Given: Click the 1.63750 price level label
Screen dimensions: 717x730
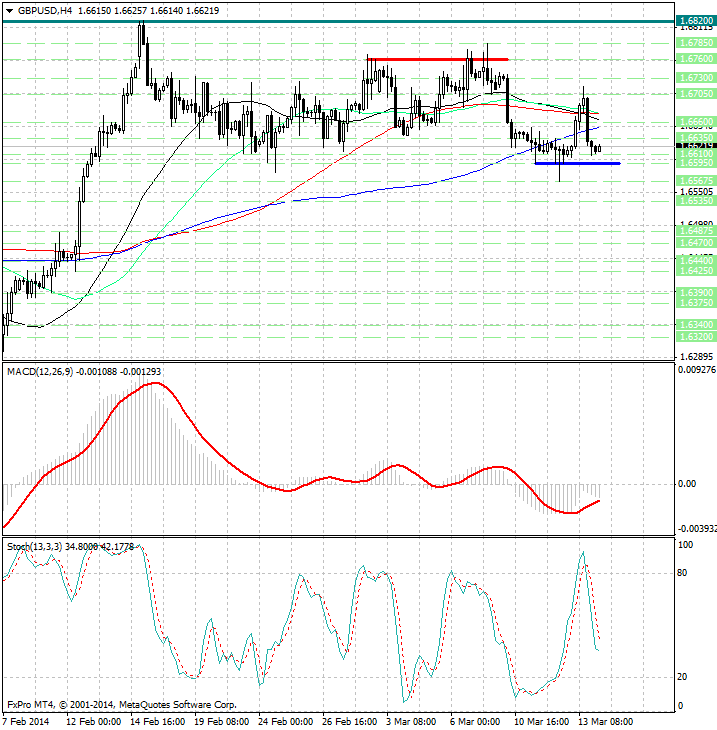Looking at the screenshot, I should pos(696,302).
